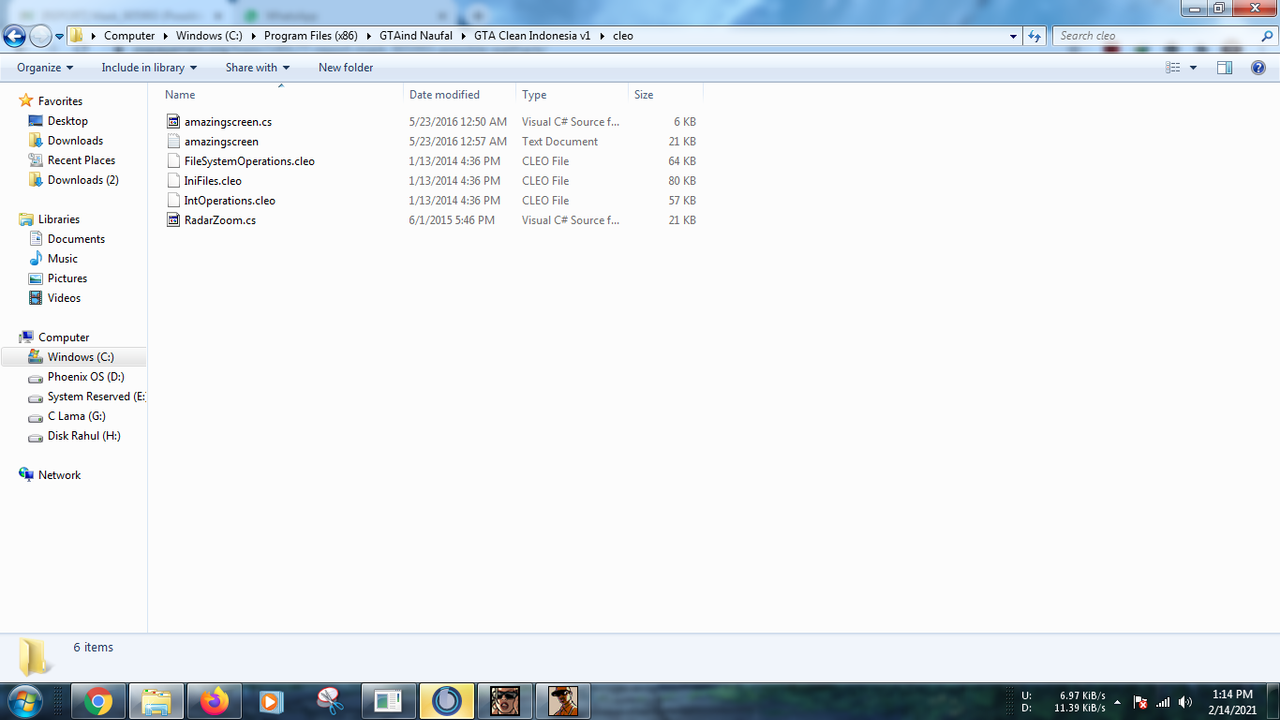Open Windows Explorer taskbar icon
This screenshot has height=720, width=1280.
coord(156,702)
